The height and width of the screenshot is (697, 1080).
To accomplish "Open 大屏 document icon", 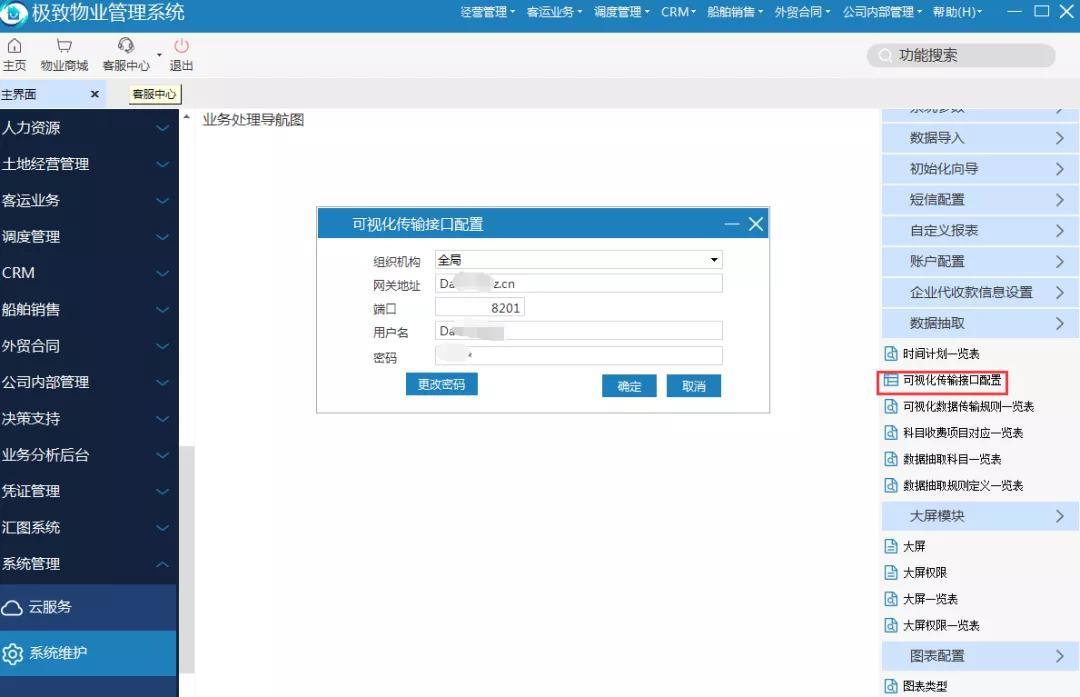I will tap(891, 546).
